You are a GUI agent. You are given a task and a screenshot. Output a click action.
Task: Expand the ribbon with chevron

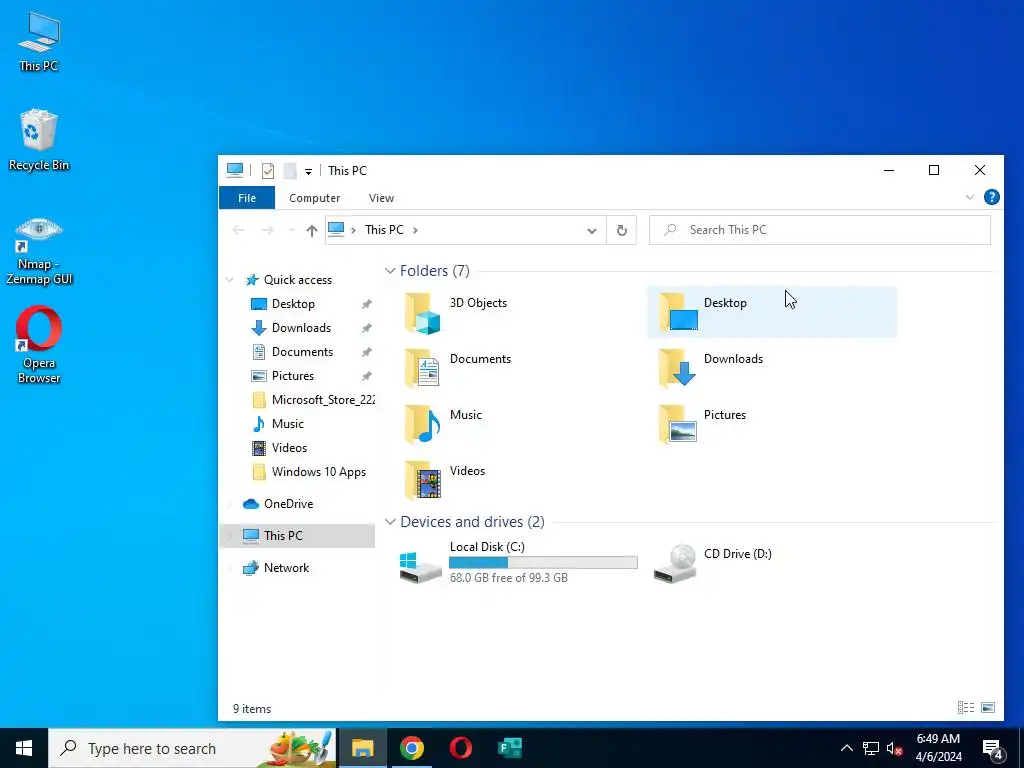point(970,197)
